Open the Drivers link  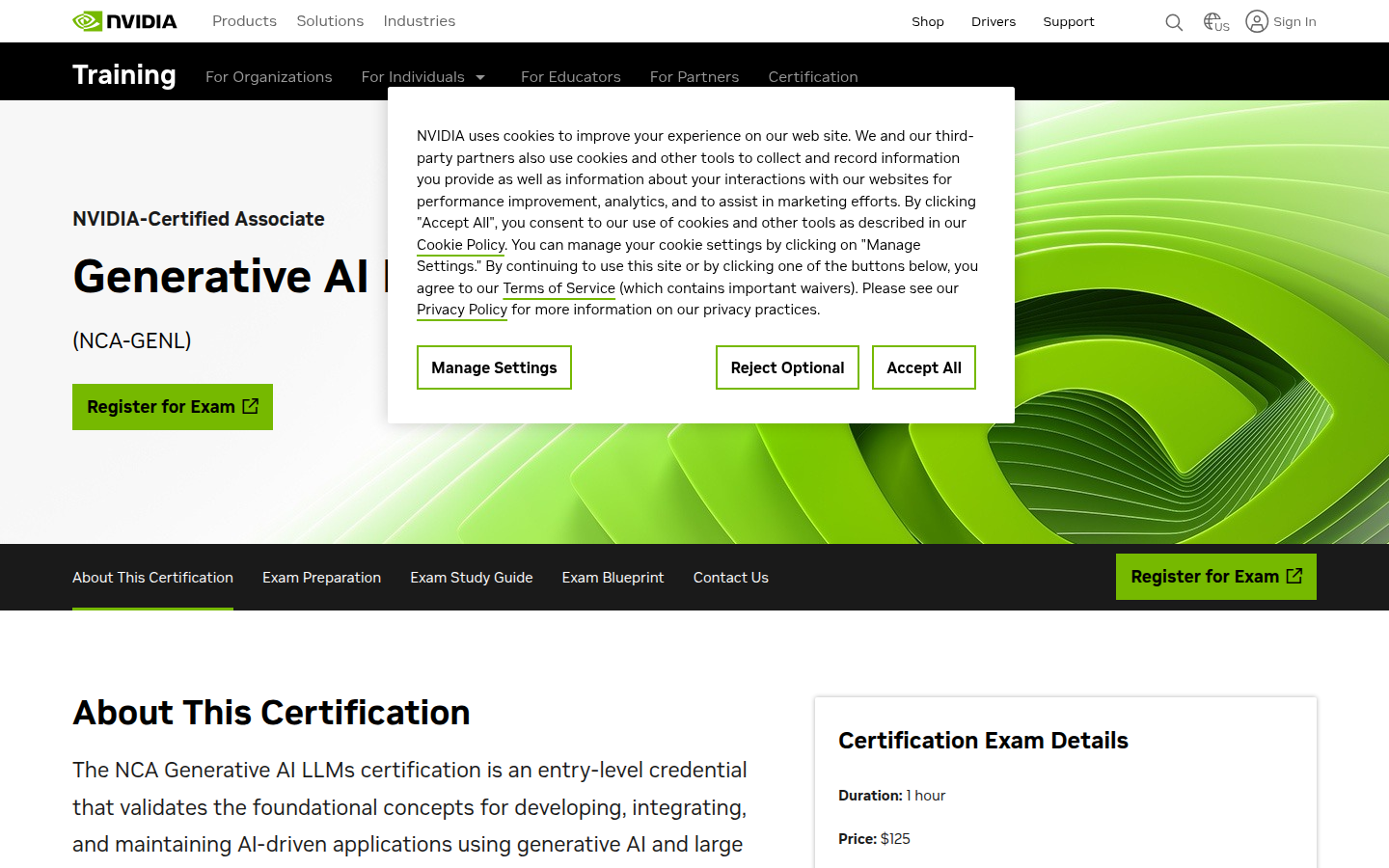994,21
